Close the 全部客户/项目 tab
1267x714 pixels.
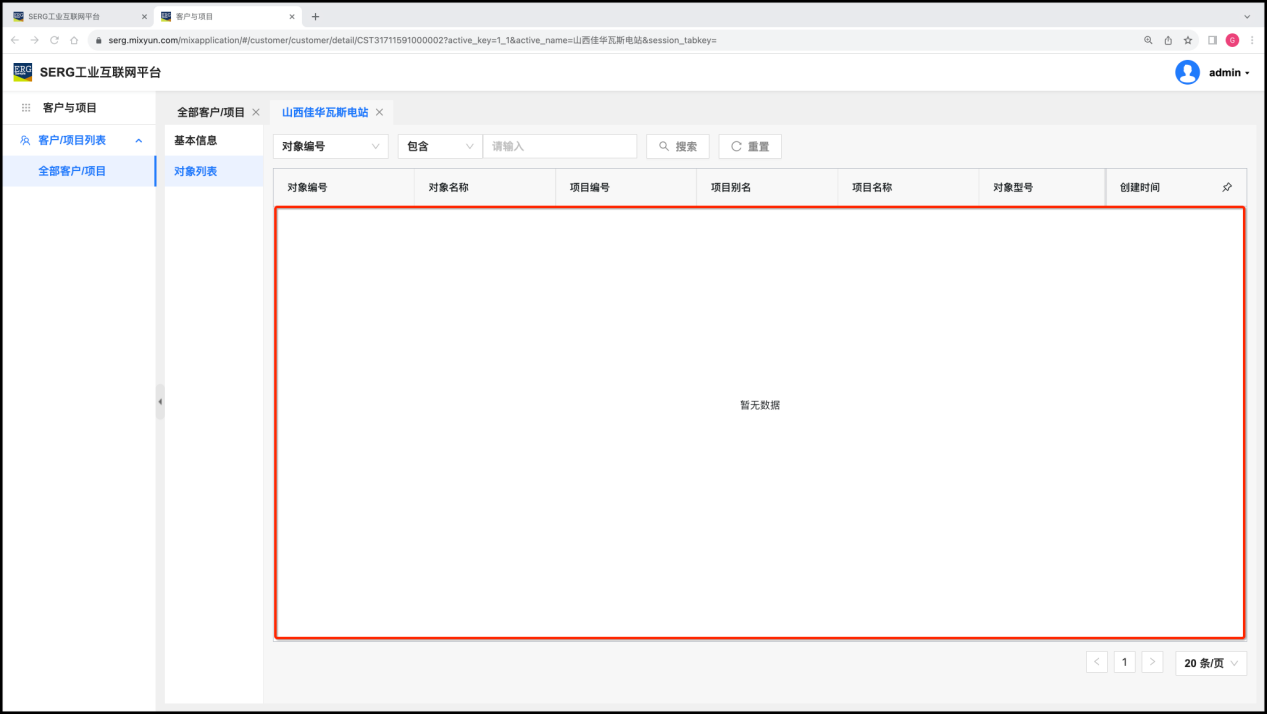coord(256,112)
